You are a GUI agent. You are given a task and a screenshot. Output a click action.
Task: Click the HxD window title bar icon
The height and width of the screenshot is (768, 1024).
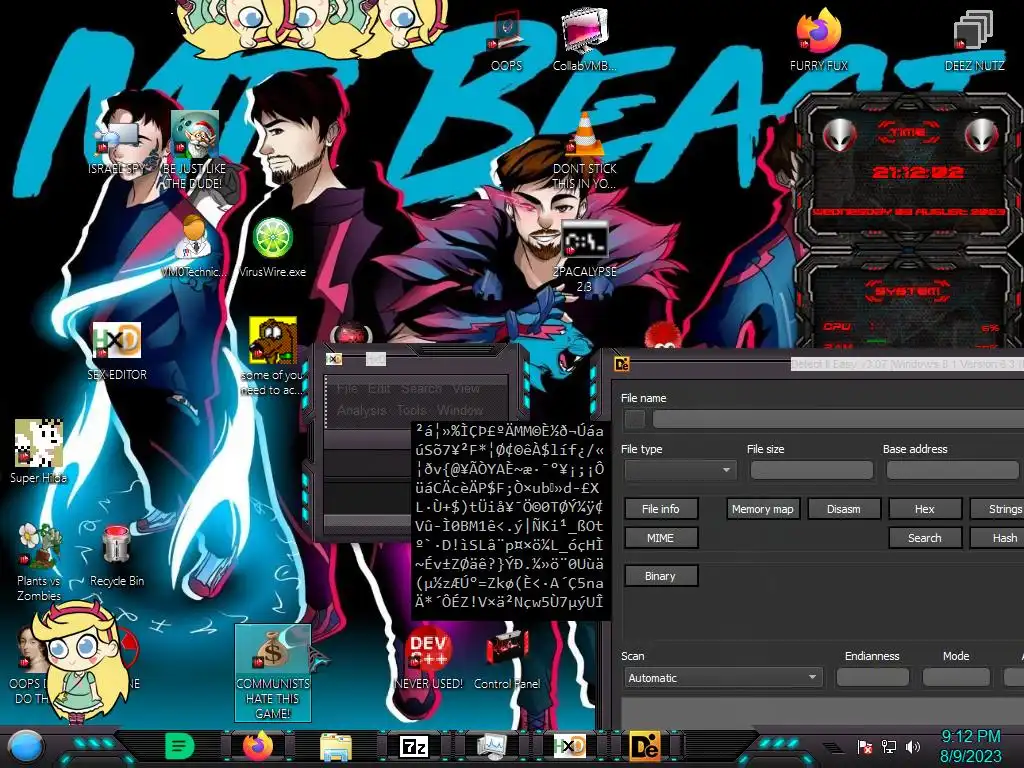point(334,359)
